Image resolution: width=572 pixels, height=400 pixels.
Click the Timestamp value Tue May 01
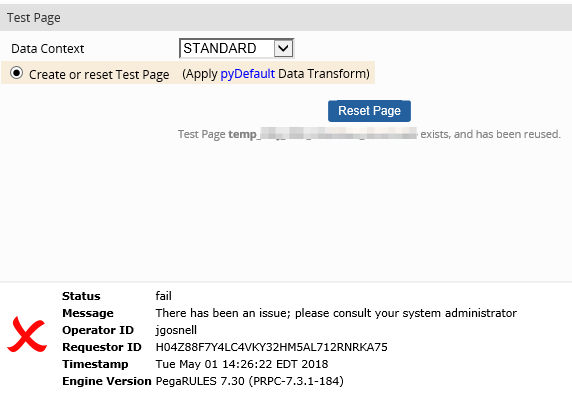point(241,364)
